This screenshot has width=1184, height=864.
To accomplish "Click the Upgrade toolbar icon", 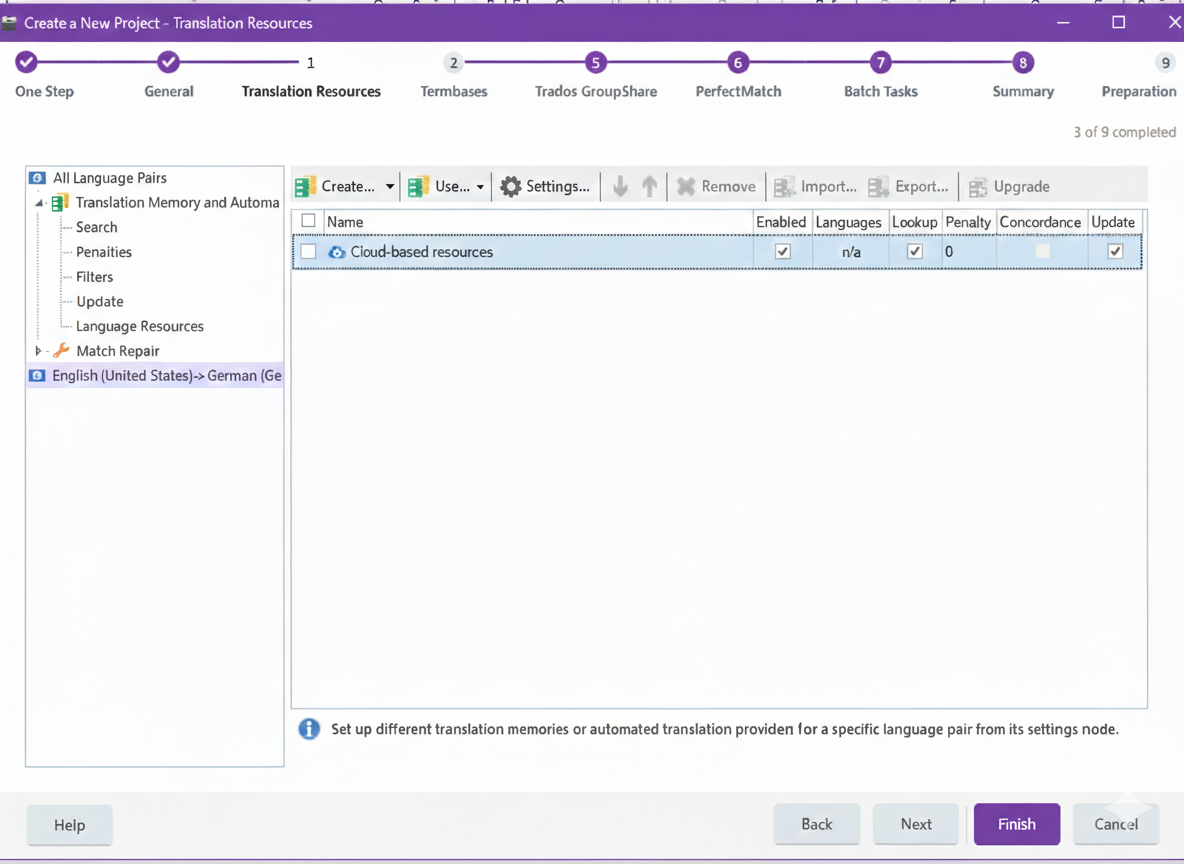I will click(x=978, y=187).
